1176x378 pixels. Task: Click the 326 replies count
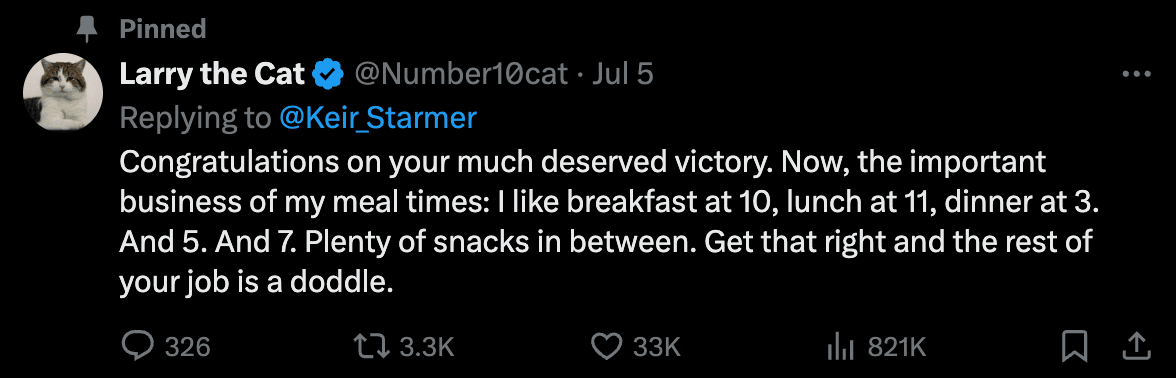pyautogui.click(x=188, y=347)
